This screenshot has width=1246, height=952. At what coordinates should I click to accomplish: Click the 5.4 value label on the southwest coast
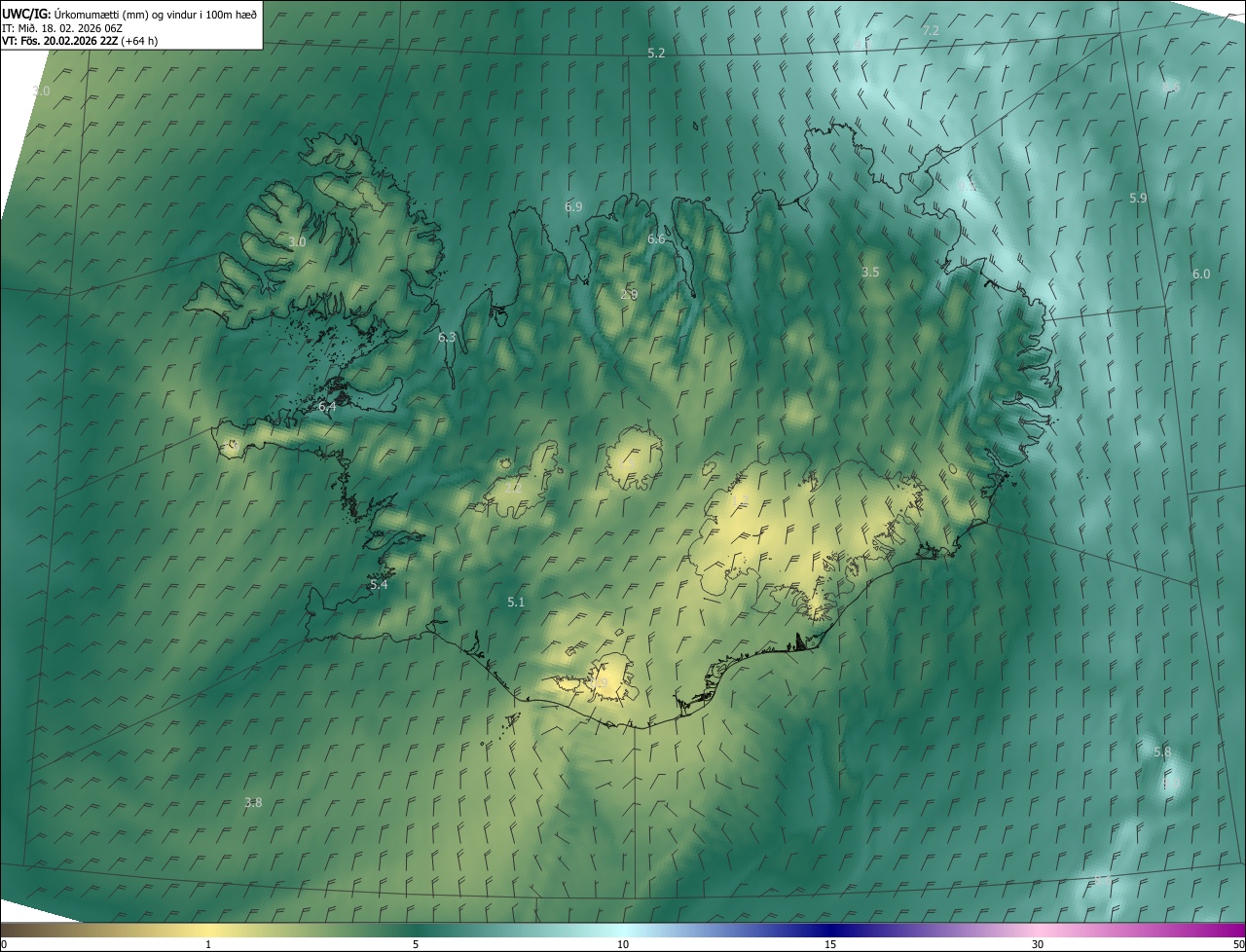(x=379, y=584)
